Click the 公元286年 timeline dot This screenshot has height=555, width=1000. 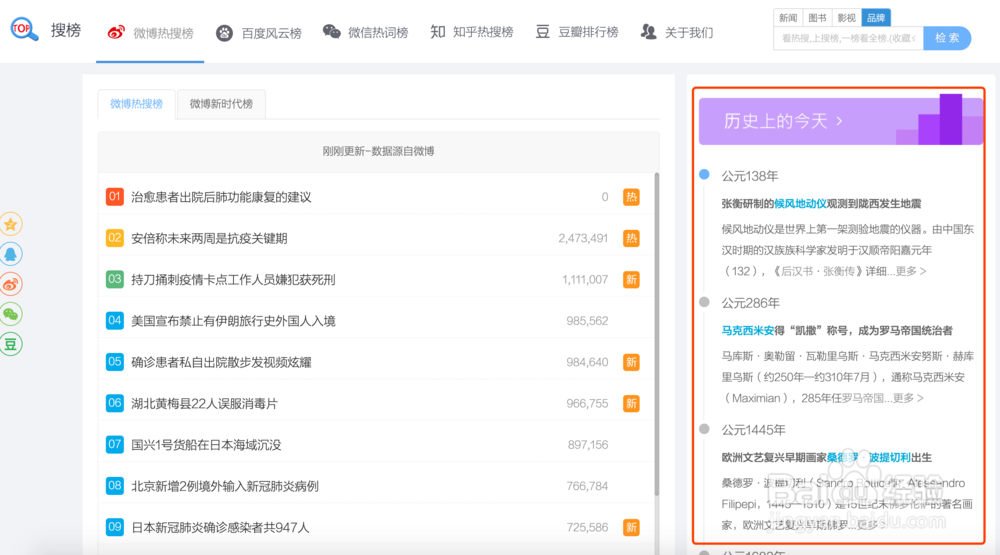704,302
